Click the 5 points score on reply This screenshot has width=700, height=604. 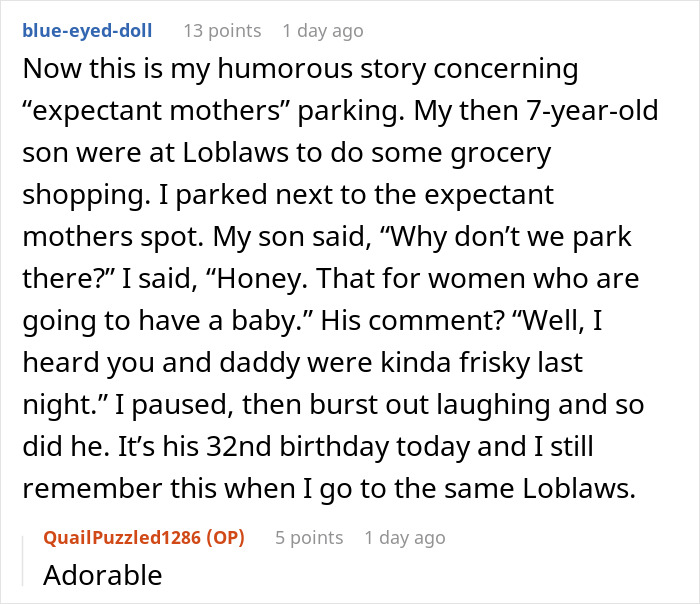tap(309, 537)
